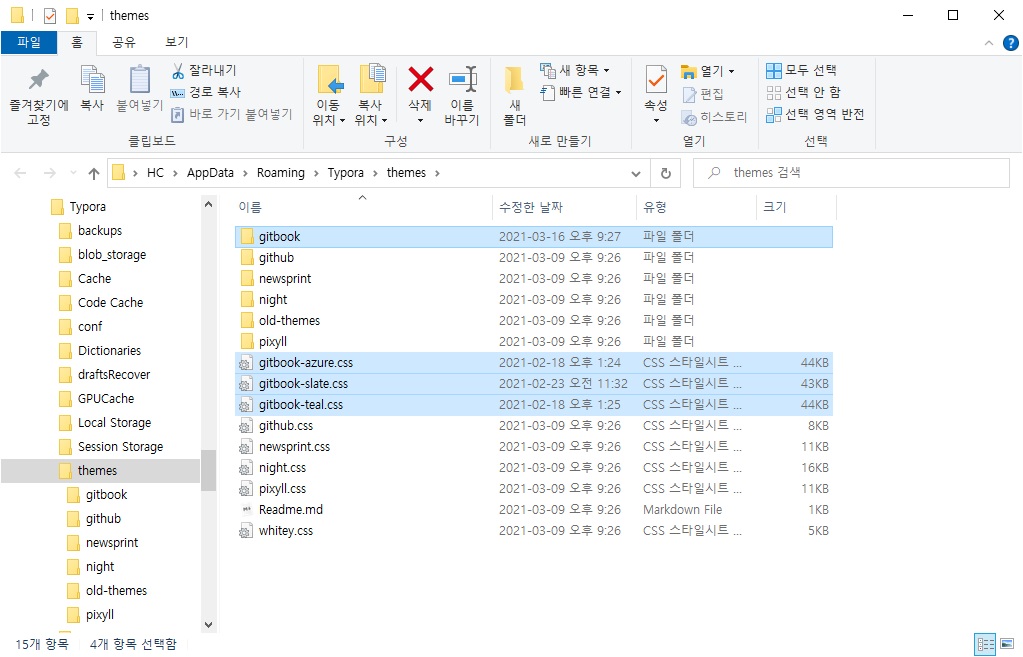
Task: Copy the path with 경로 복사
Action: 206,92
